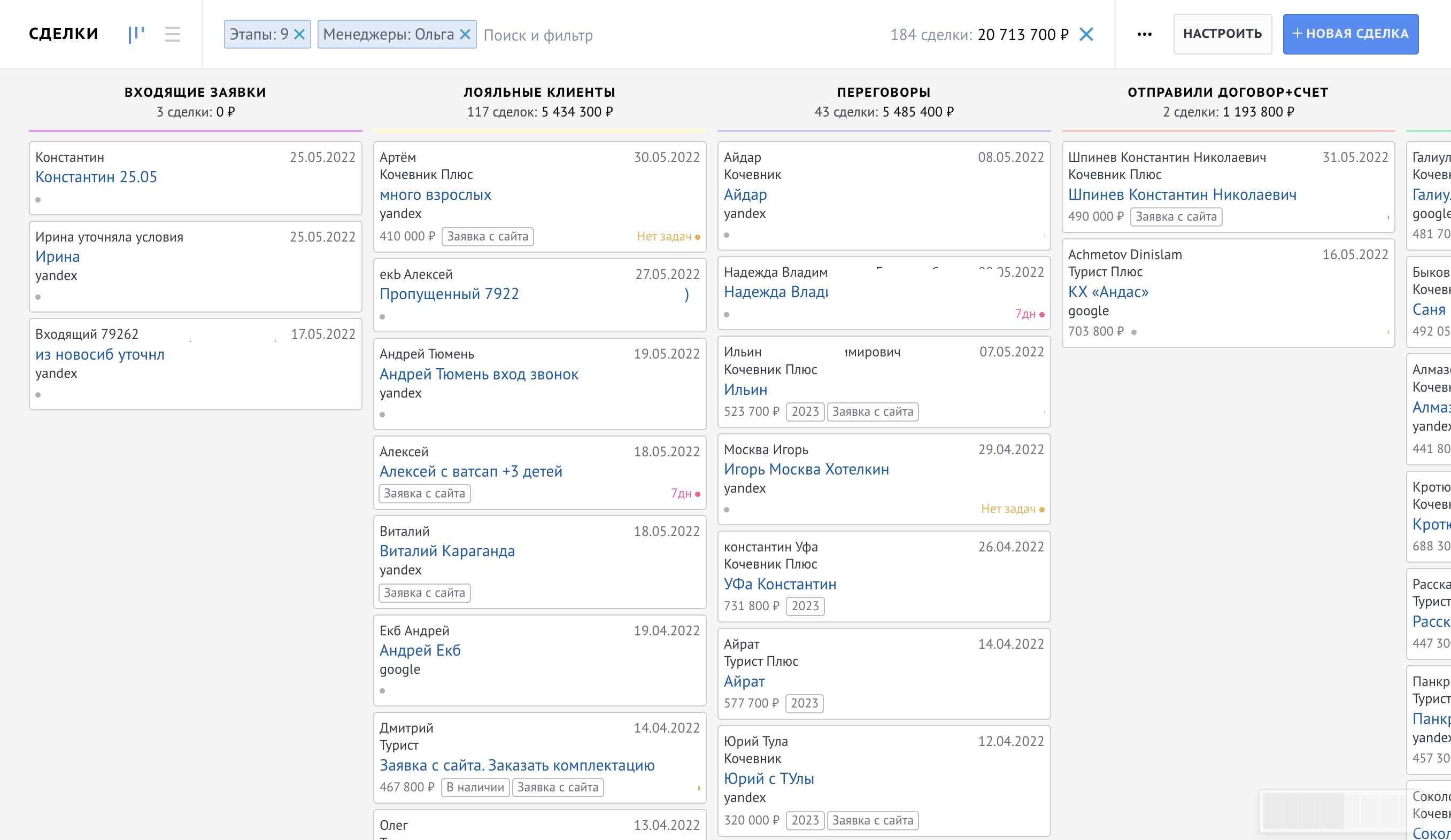Remove the Менеджеры: Ольга filter chip

[465, 35]
